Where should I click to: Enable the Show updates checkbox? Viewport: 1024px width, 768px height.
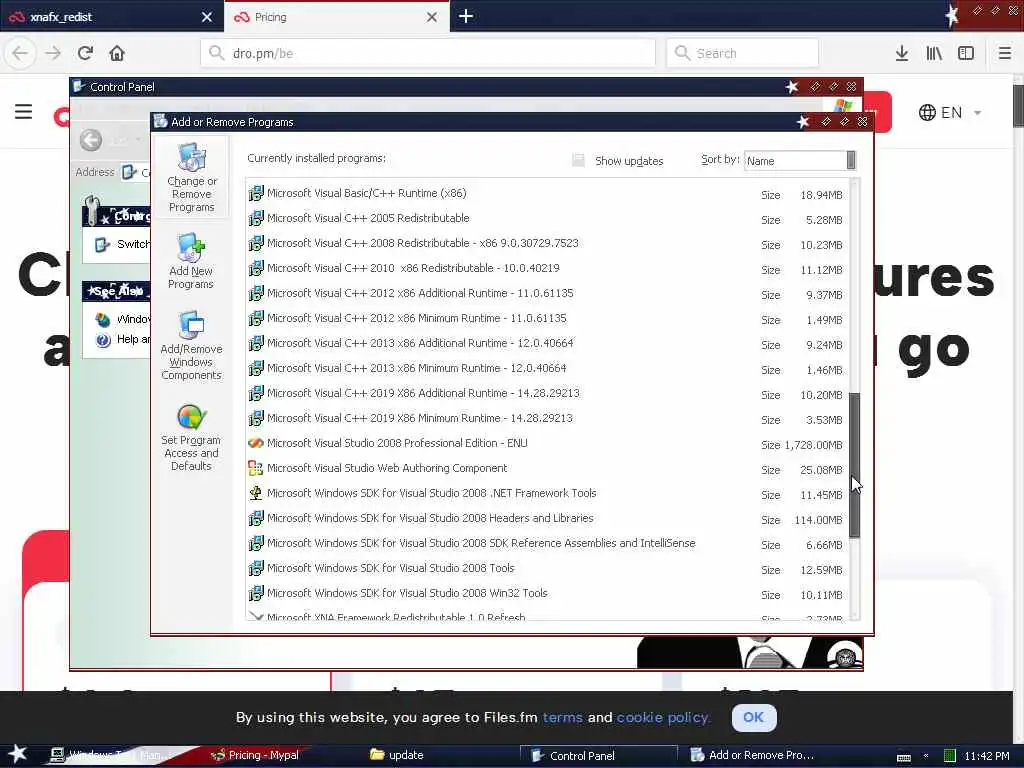(x=578, y=161)
